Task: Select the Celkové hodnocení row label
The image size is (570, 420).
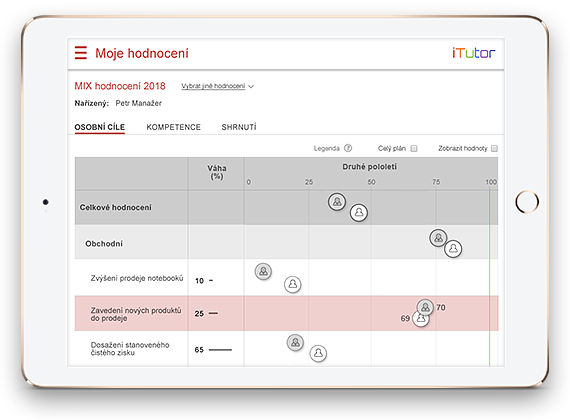Action: pyautogui.click(x=115, y=207)
